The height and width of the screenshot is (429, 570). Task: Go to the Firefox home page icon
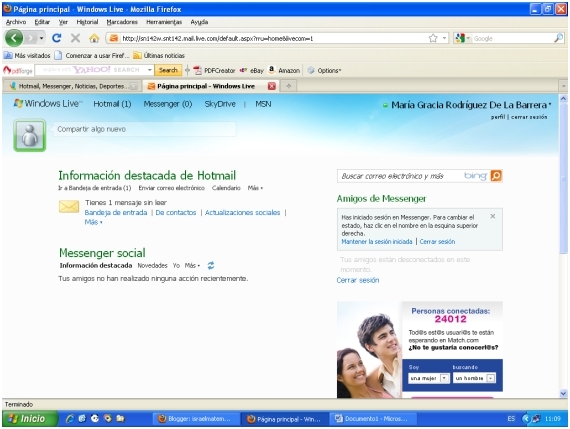tap(94, 38)
